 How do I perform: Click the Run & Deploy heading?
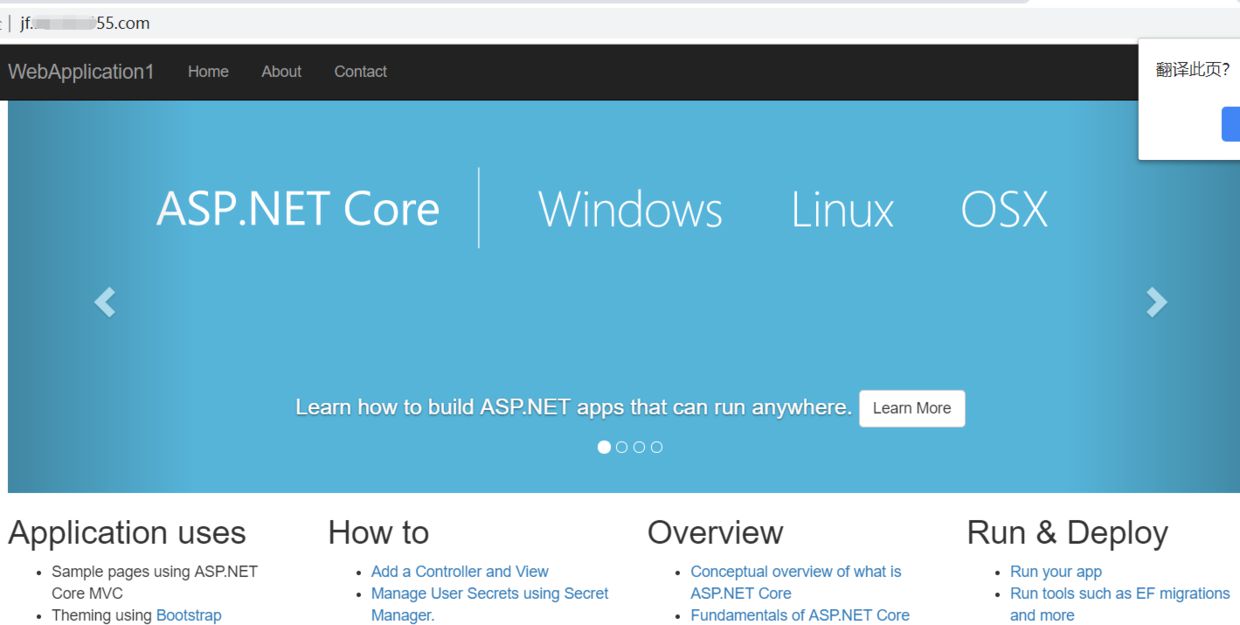[x=1067, y=533]
